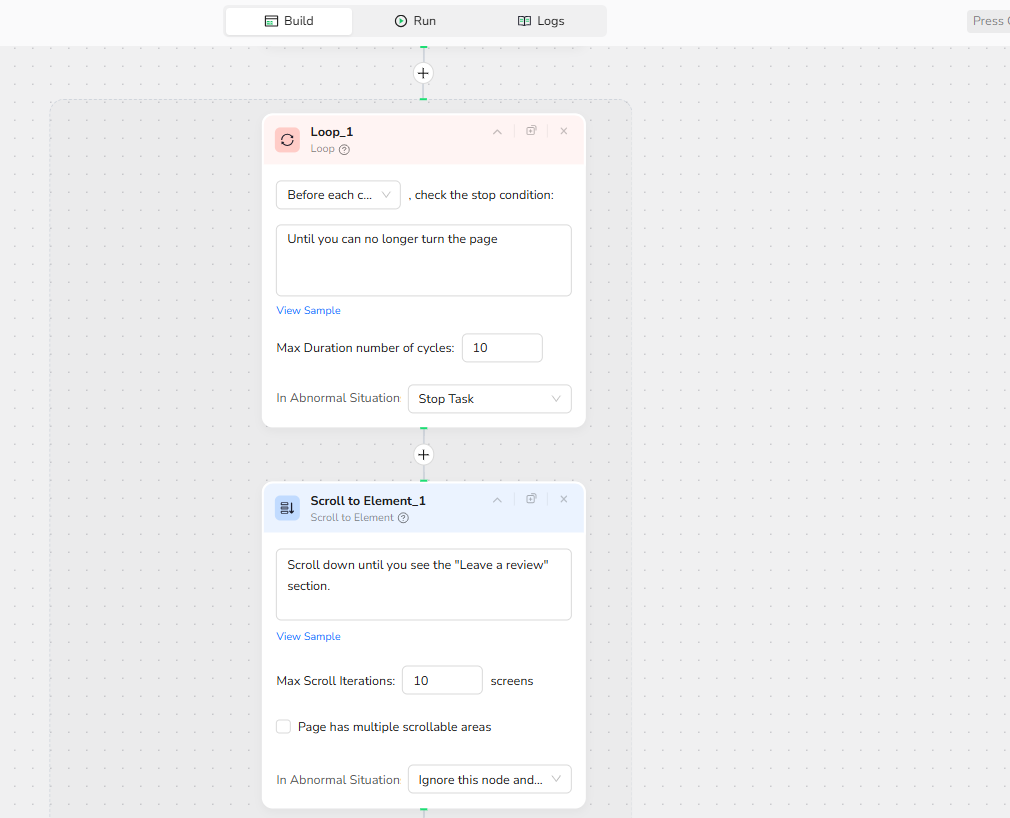
Task: Open the 'Before each c...' condition dropdown
Action: coord(338,195)
